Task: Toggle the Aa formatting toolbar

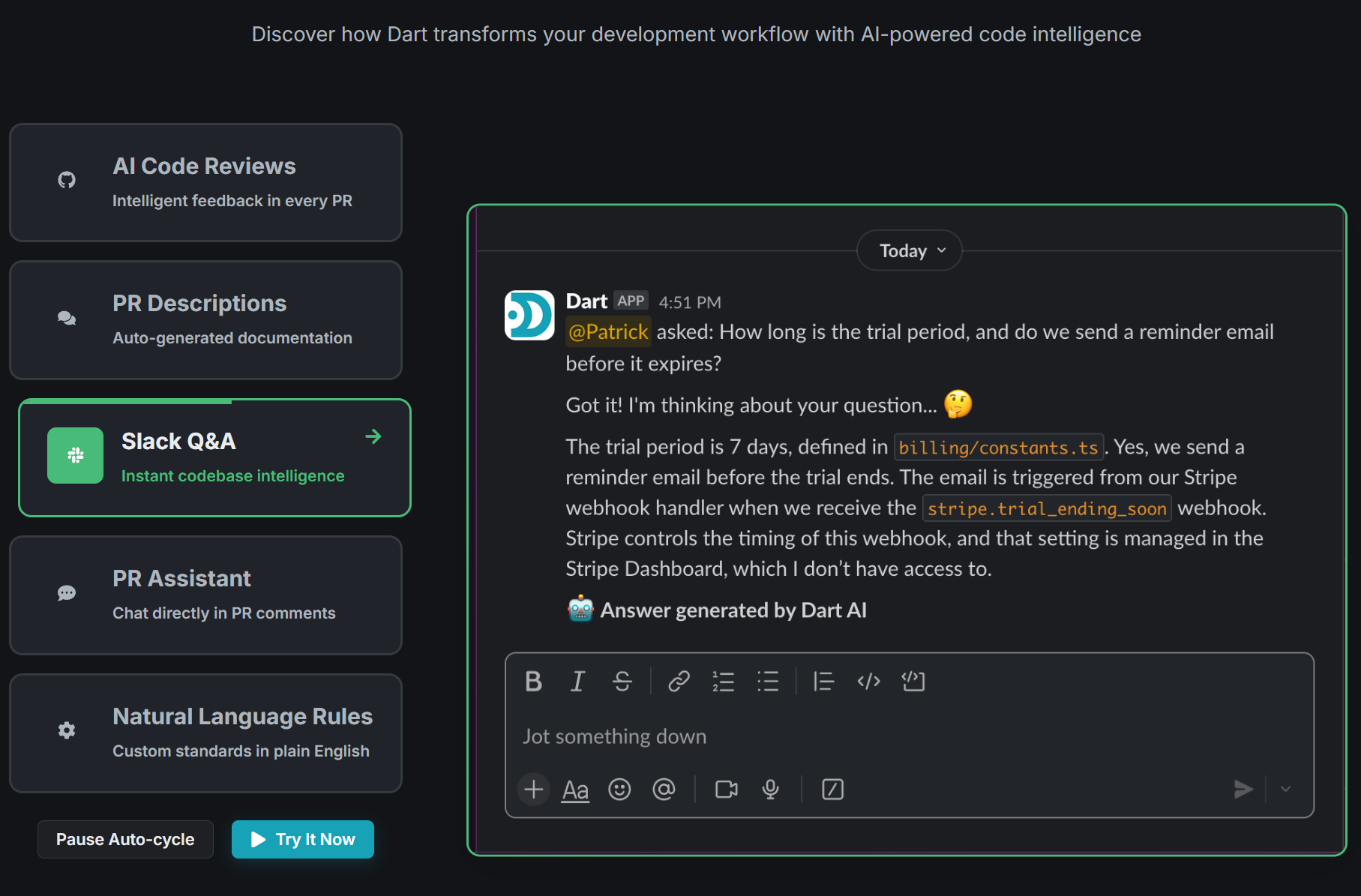Action: (575, 790)
